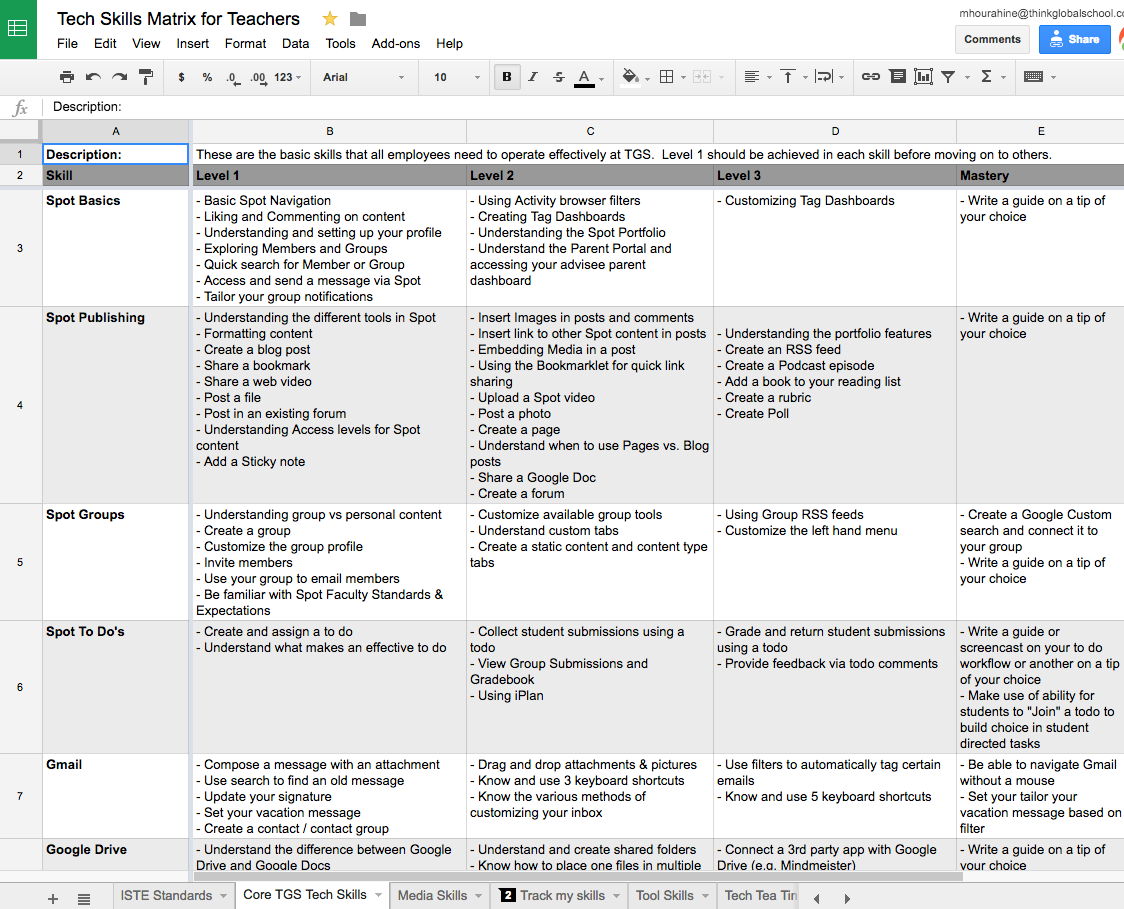Switch to the Track my skills tab

[x=561, y=895]
